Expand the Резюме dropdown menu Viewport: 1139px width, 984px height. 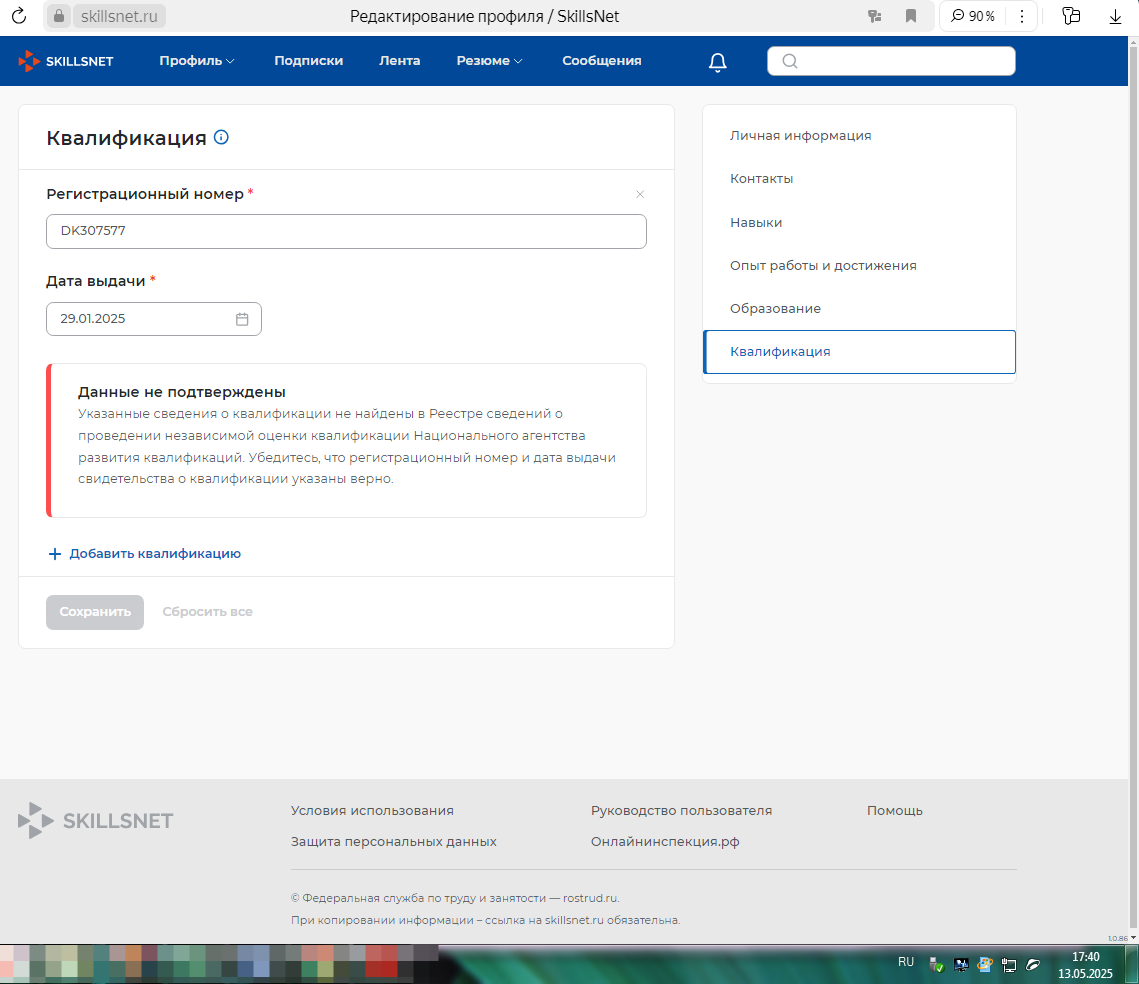point(490,61)
